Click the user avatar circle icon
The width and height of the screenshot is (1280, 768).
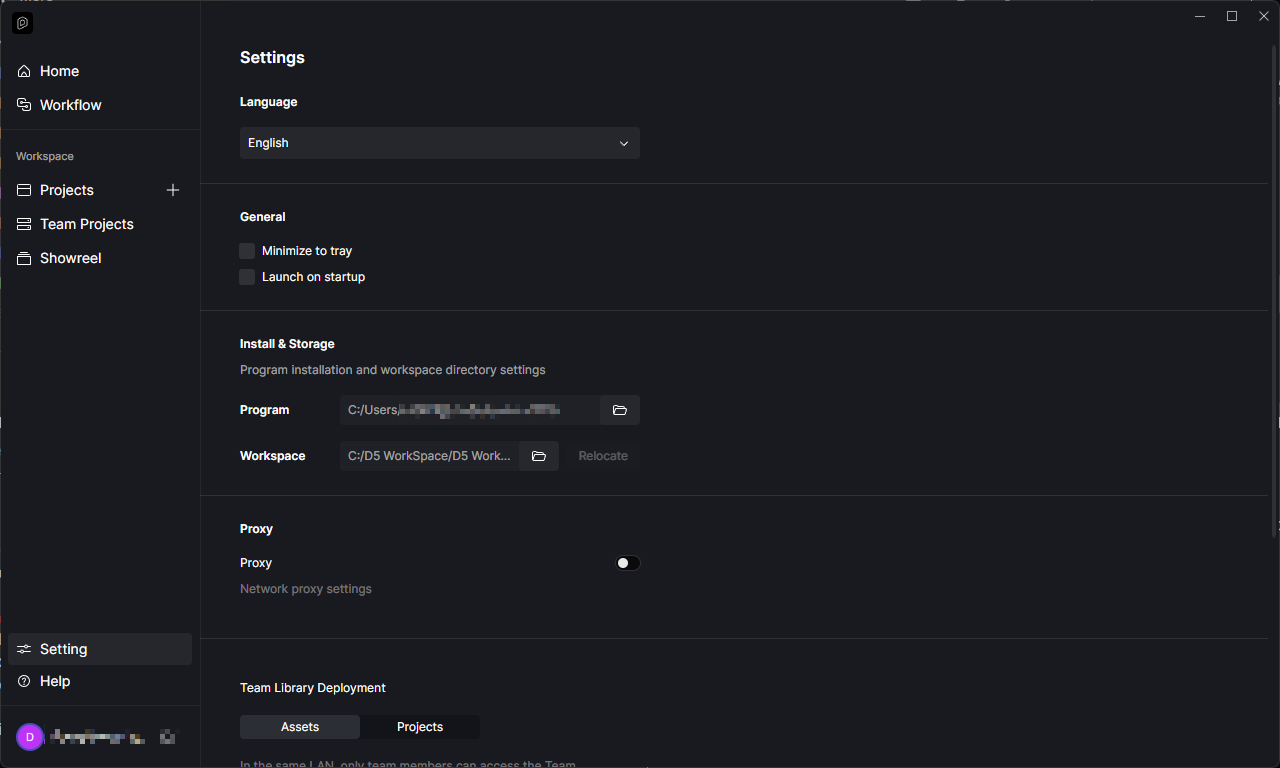[x=30, y=737]
